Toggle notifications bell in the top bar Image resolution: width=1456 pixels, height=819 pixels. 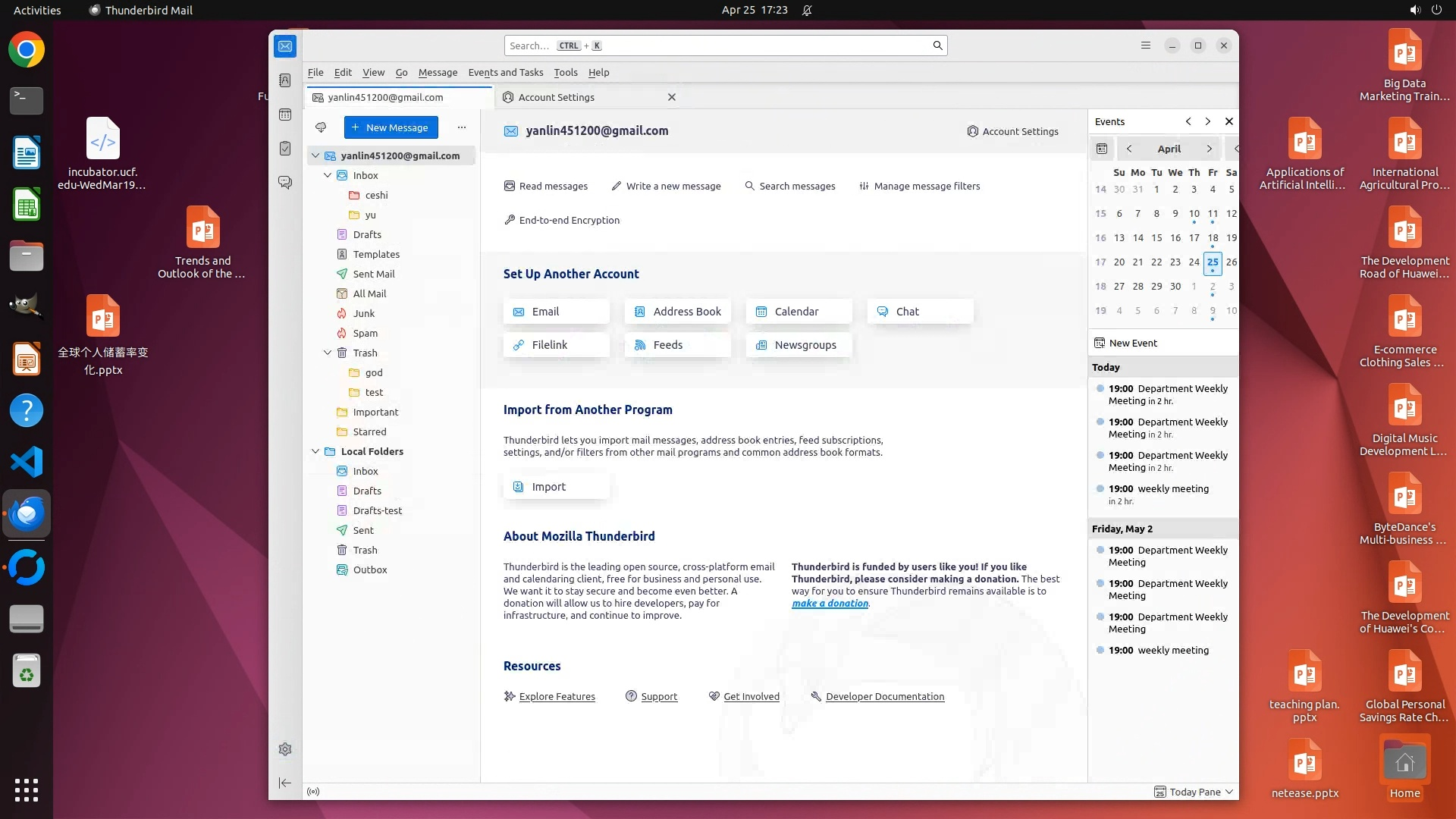(807, 10)
